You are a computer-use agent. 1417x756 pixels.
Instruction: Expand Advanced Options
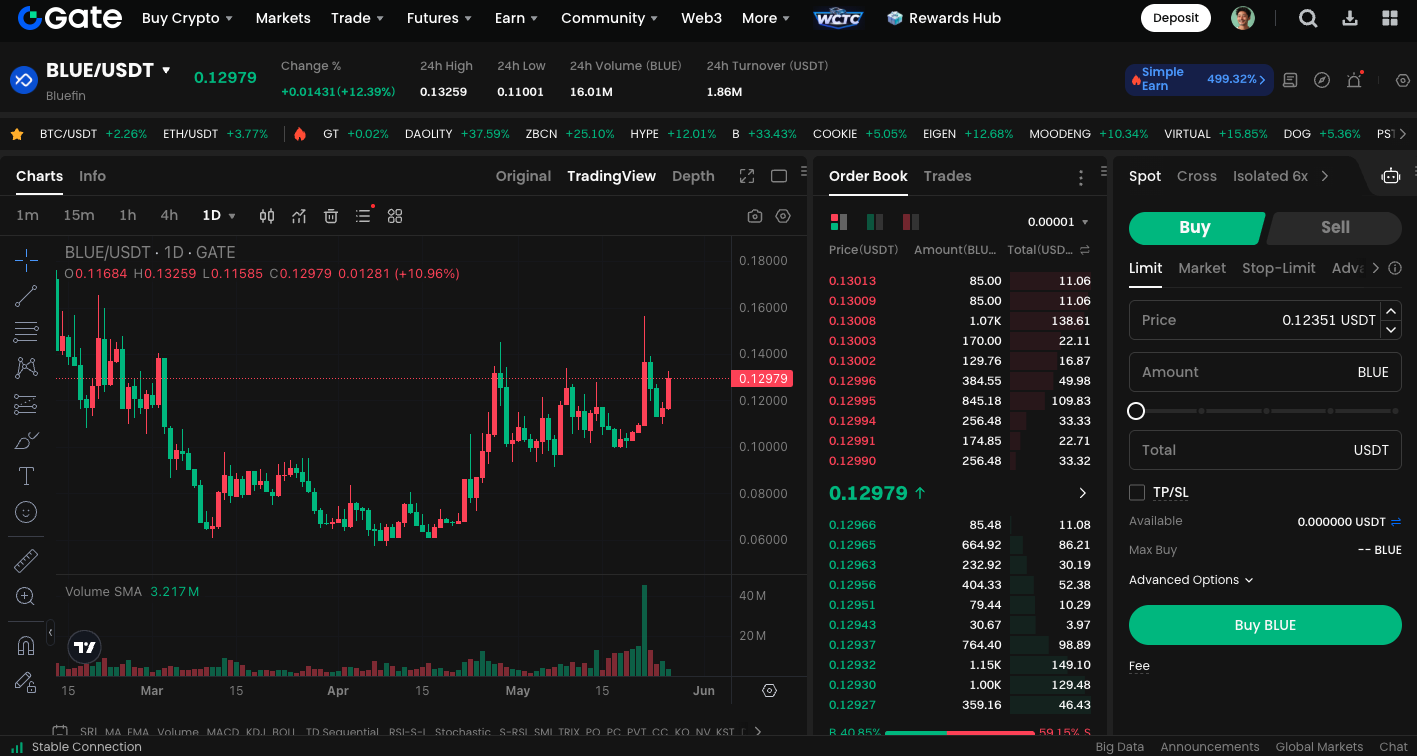tap(1191, 580)
